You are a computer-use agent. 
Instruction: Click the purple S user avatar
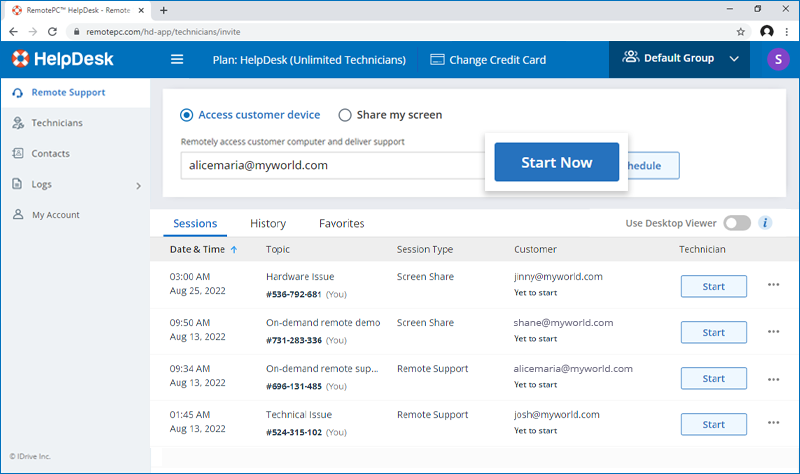point(777,59)
